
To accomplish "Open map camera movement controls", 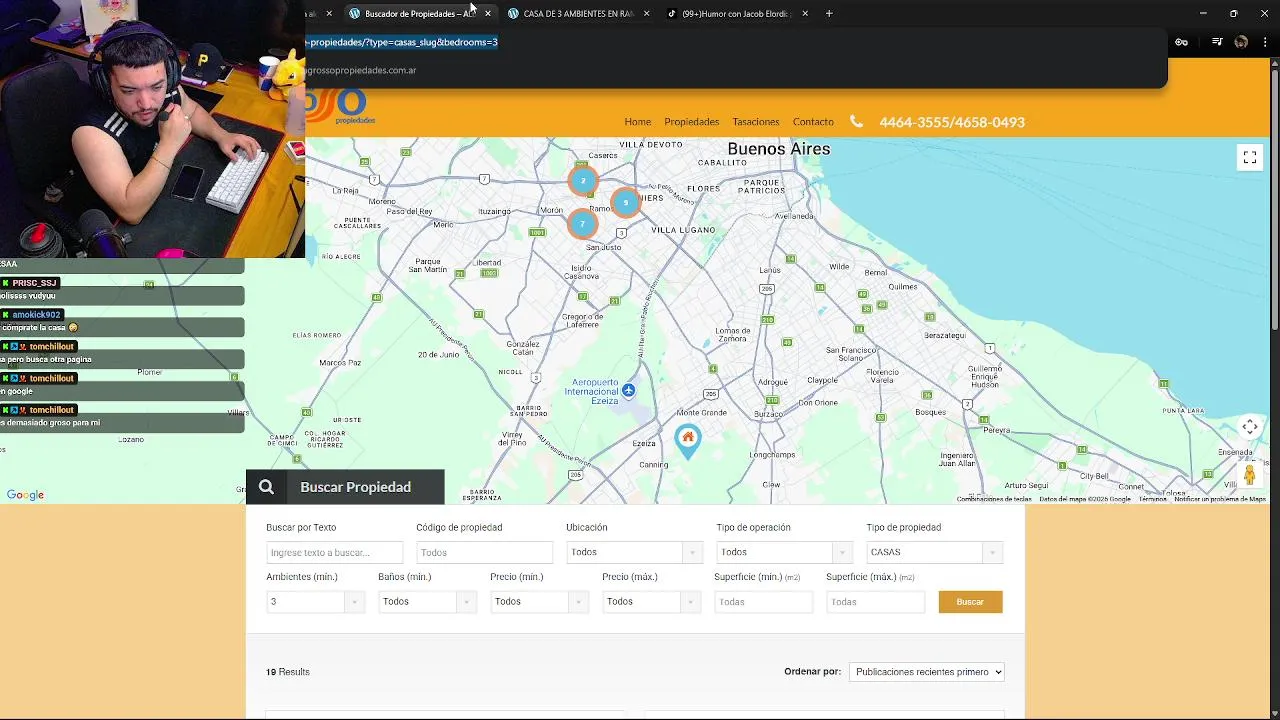I will click(x=1250, y=427).
